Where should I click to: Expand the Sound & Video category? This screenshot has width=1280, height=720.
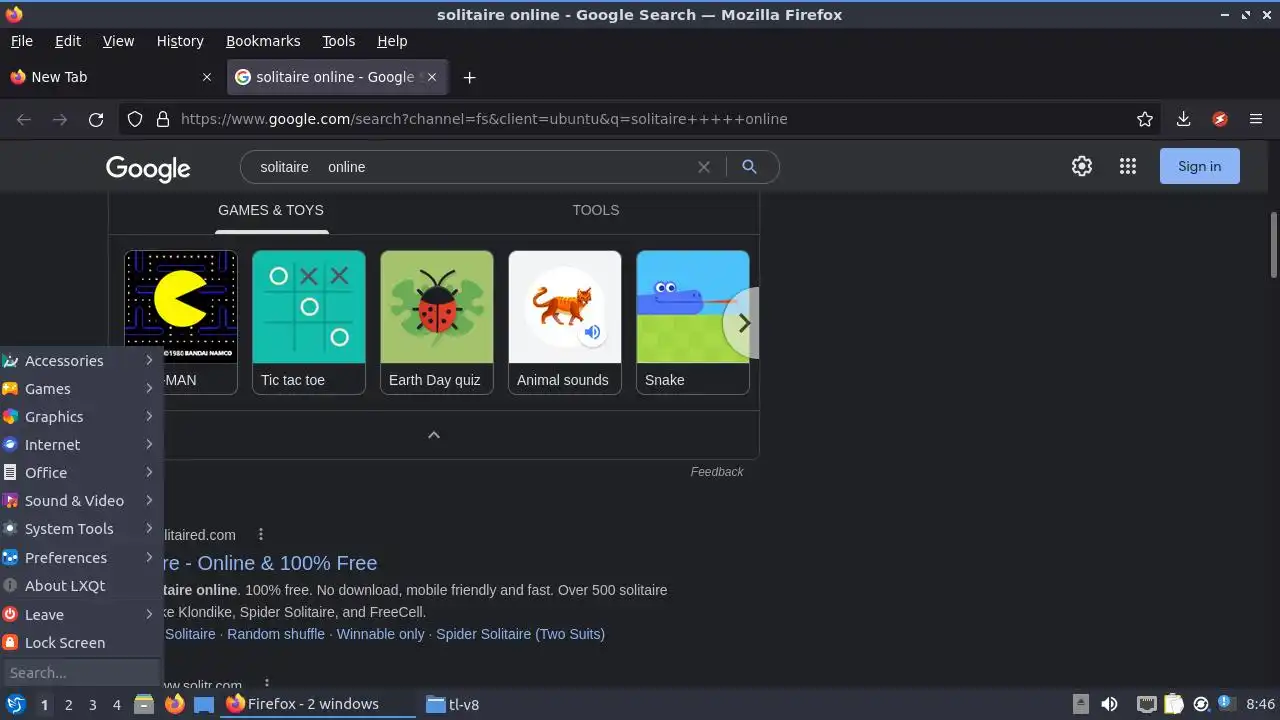point(80,501)
